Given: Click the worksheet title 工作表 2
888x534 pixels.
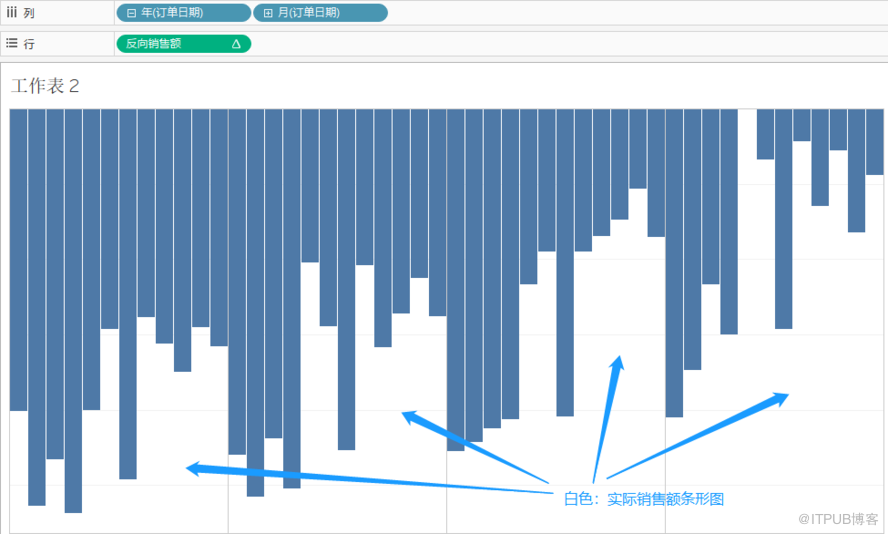Looking at the screenshot, I should [45, 86].
